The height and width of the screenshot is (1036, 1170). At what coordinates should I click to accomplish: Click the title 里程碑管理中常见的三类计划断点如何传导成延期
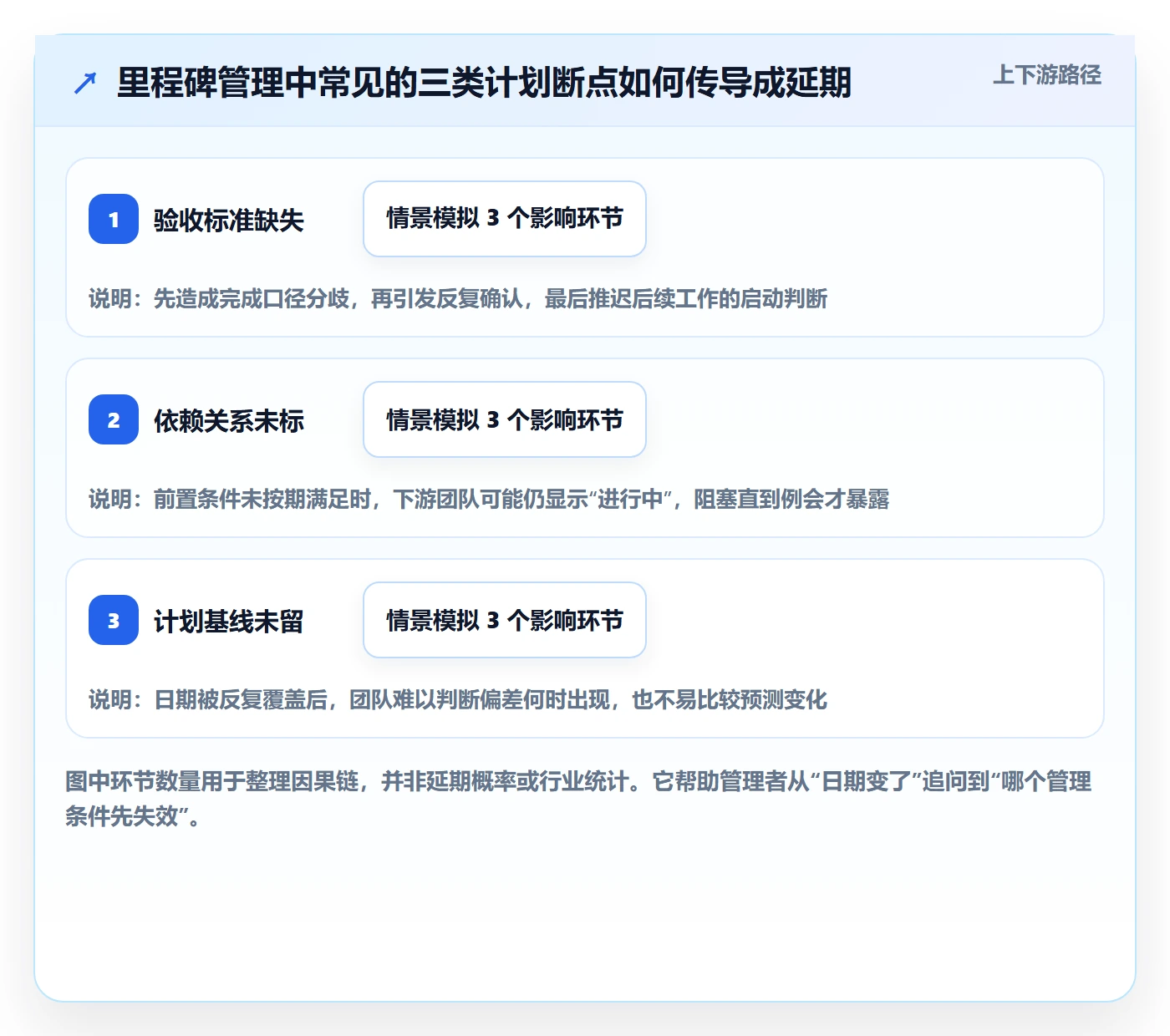pyautogui.click(x=485, y=83)
